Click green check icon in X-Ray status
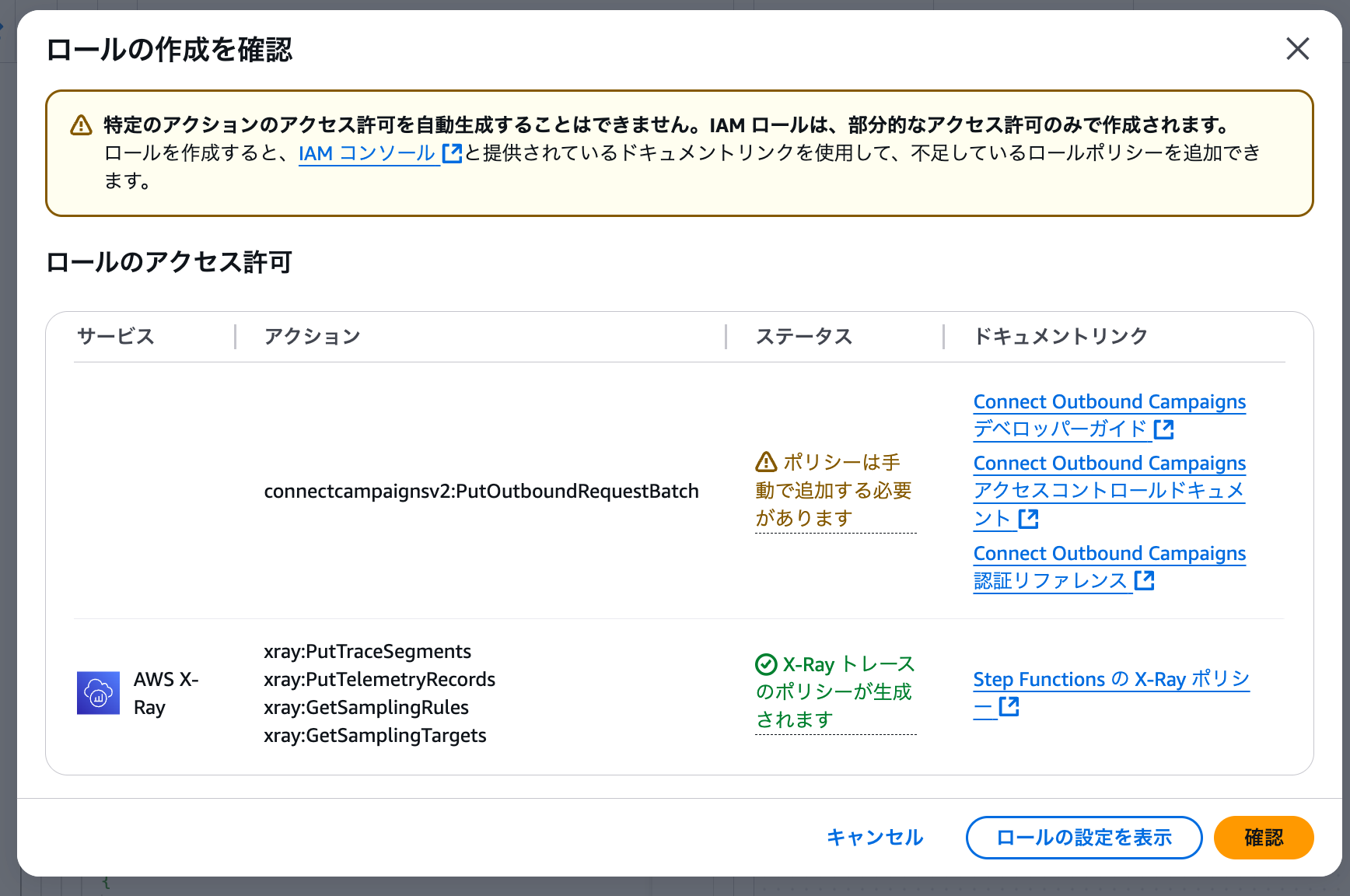 pyautogui.click(x=766, y=664)
